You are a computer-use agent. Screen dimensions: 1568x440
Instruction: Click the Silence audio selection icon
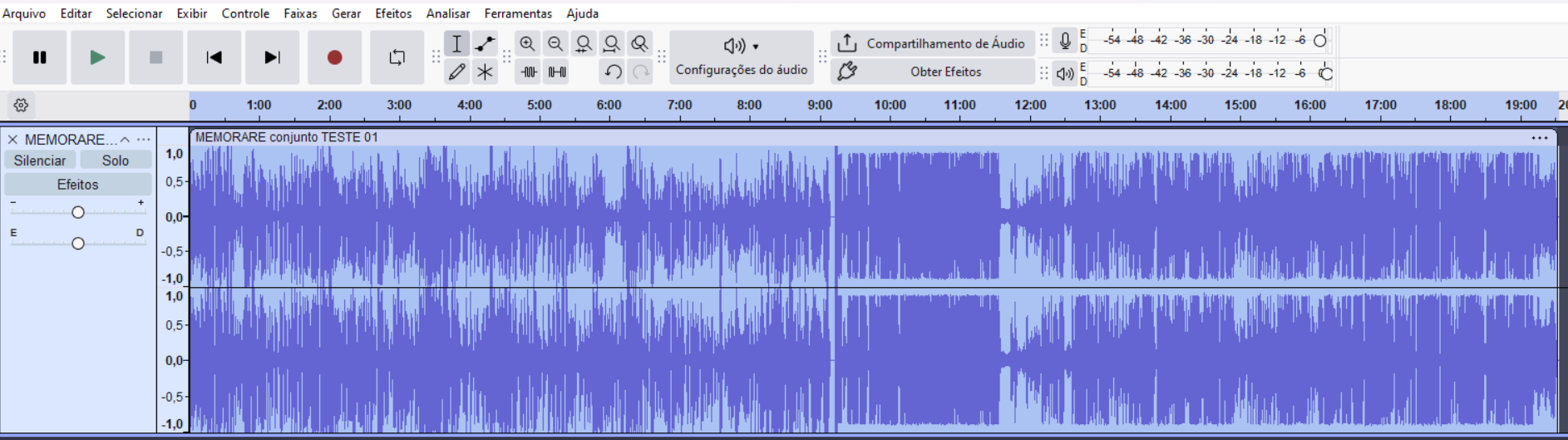point(557,72)
